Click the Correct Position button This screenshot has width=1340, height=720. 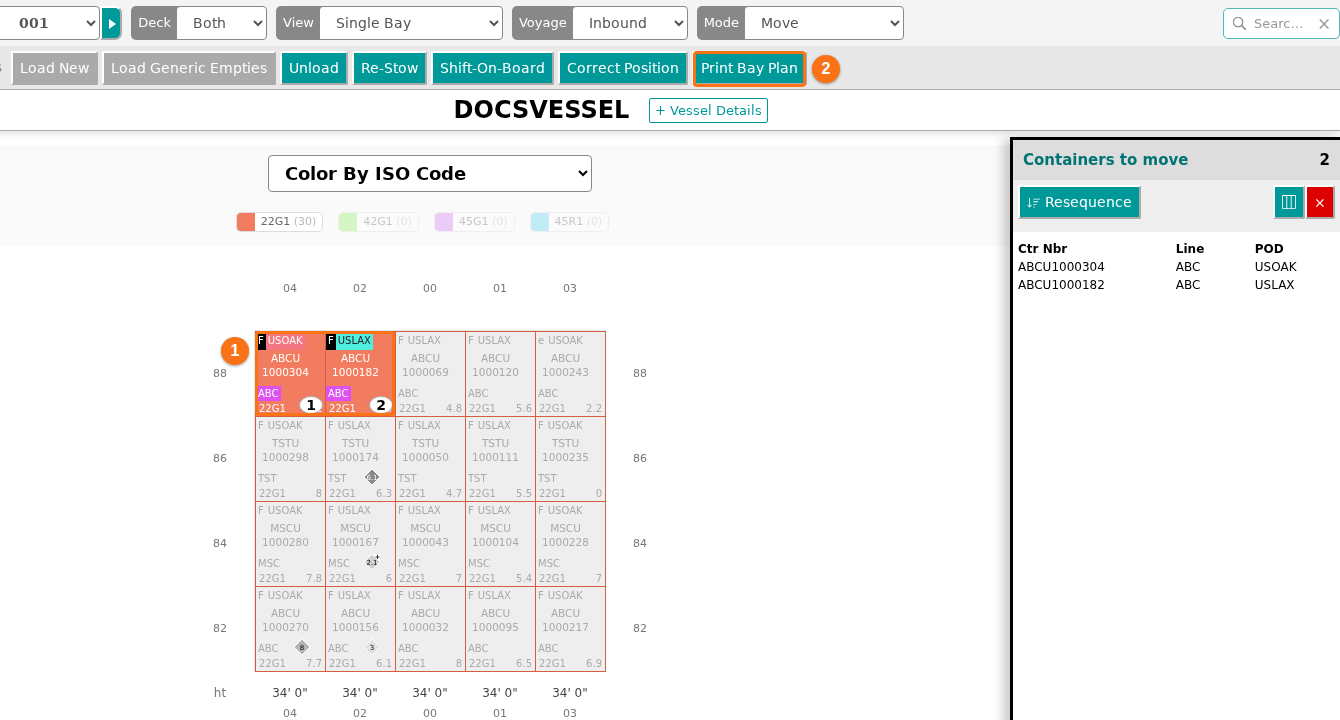point(623,68)
